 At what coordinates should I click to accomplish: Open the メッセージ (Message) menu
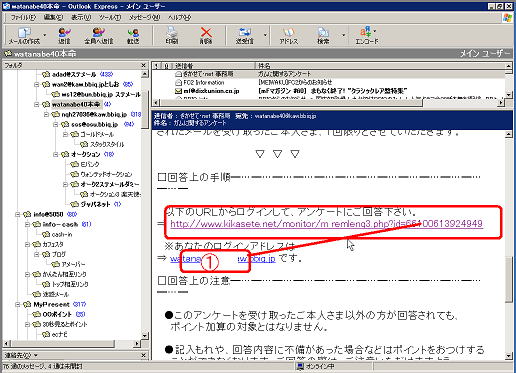pyautogui.click(x=145, y=17)
